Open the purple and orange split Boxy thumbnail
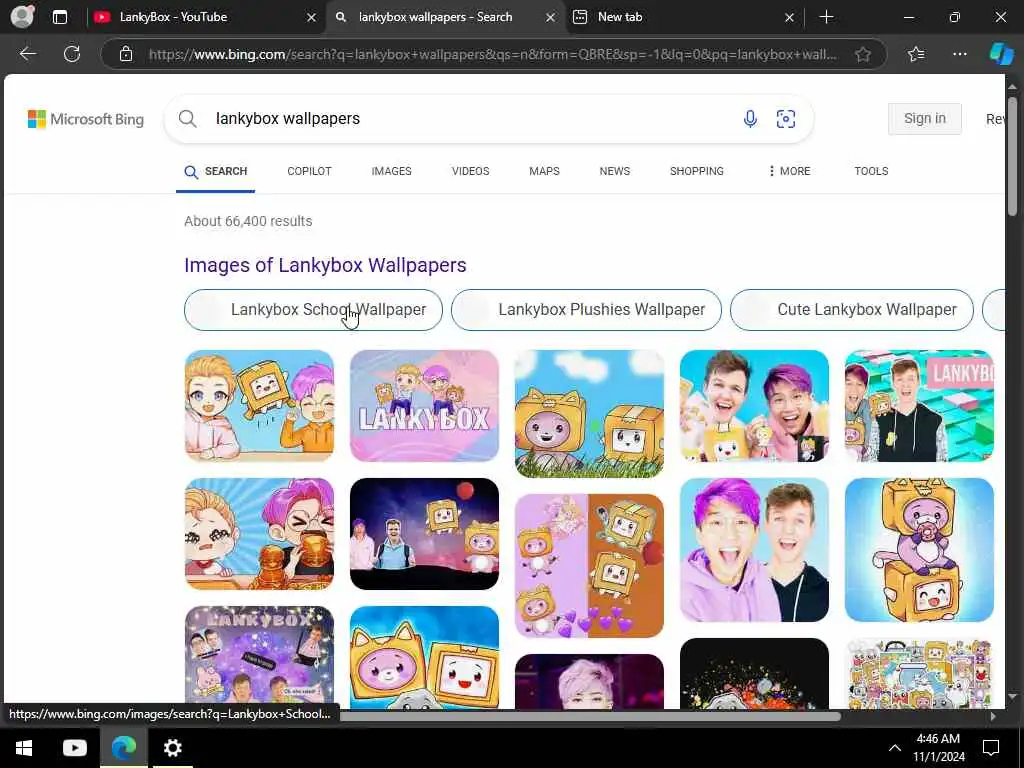Screen dimensions: 1024x768 pos(589,566)
